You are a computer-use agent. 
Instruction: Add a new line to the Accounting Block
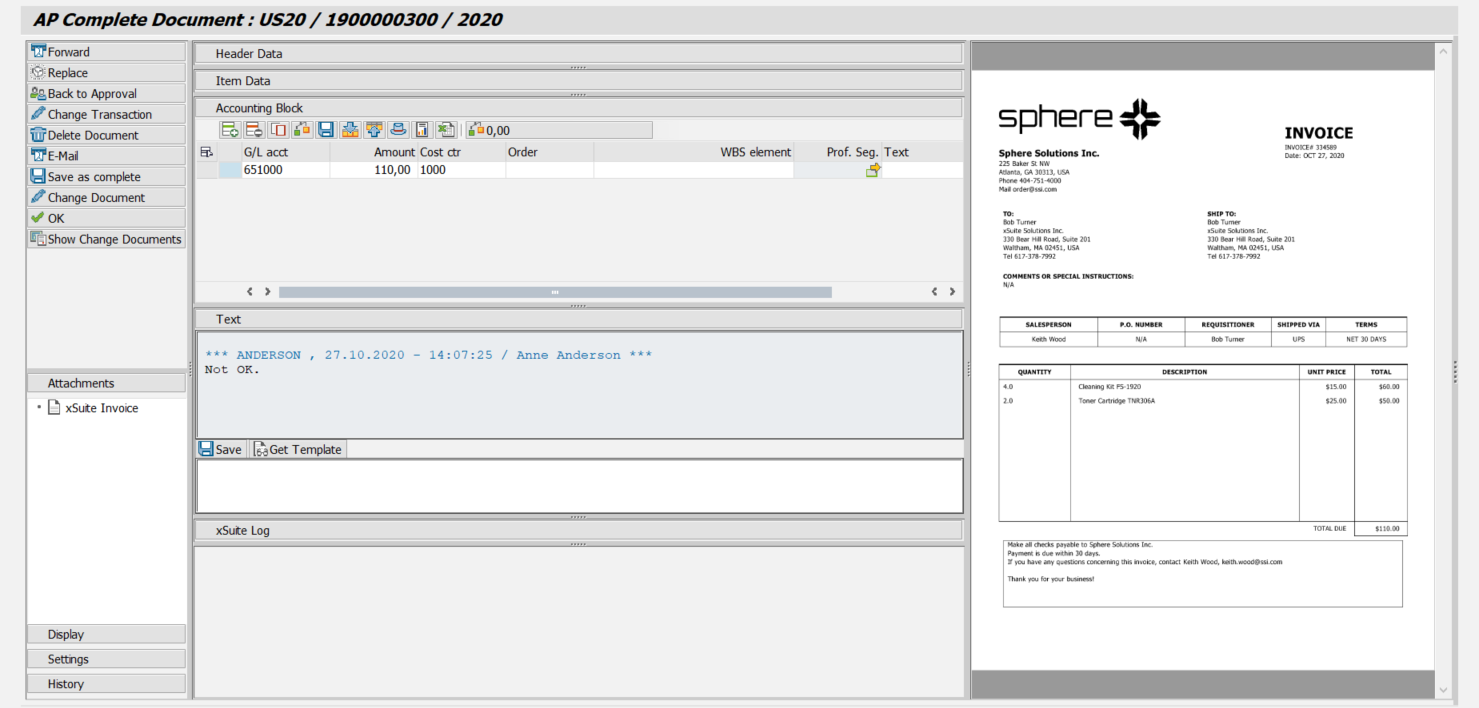[229, 129]
